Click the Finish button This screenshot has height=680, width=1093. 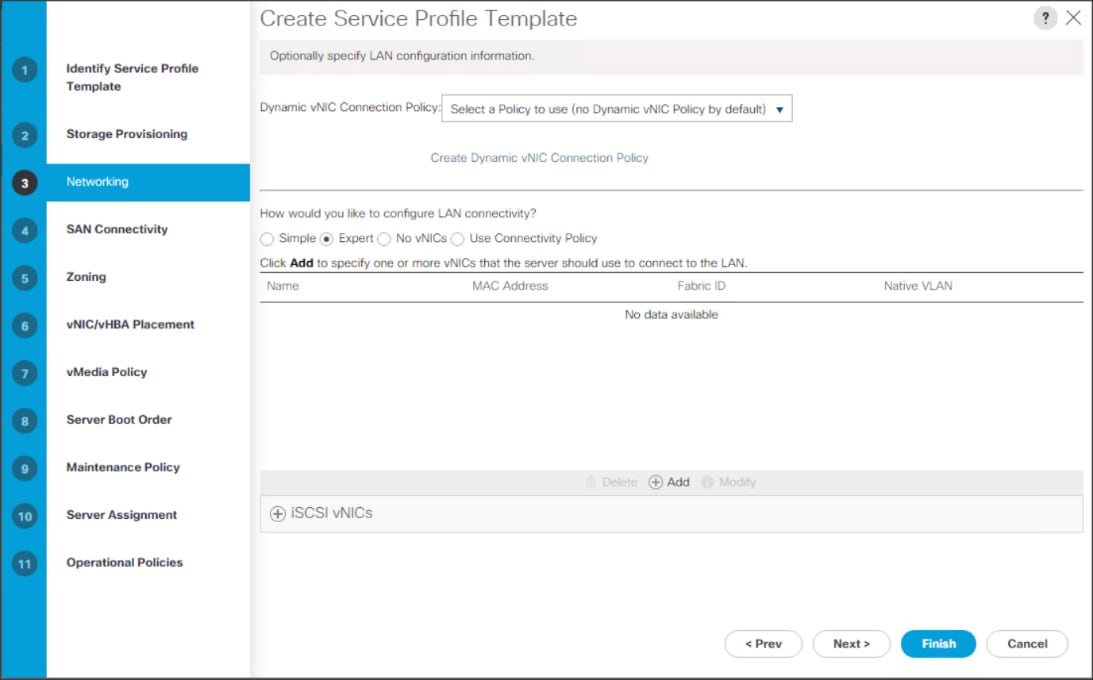938,643
